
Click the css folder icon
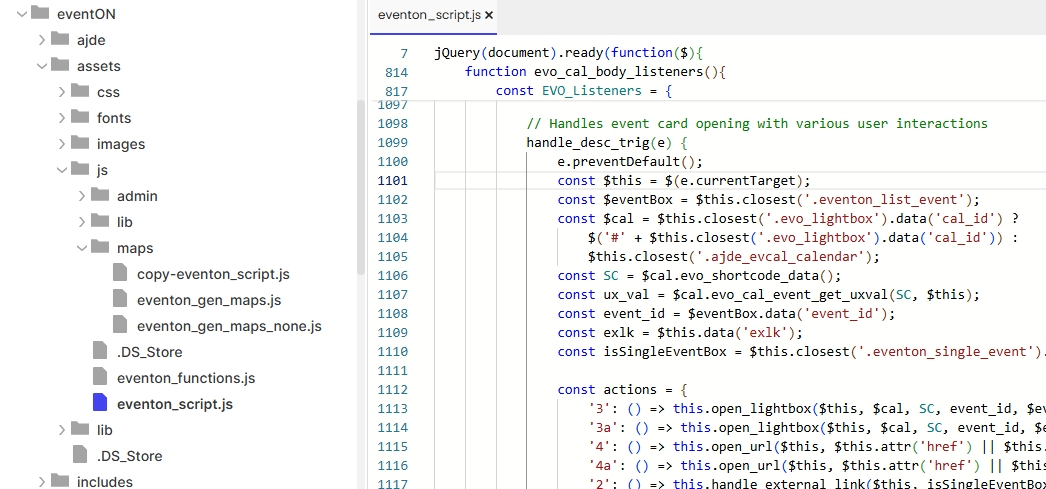coord(80,92)
